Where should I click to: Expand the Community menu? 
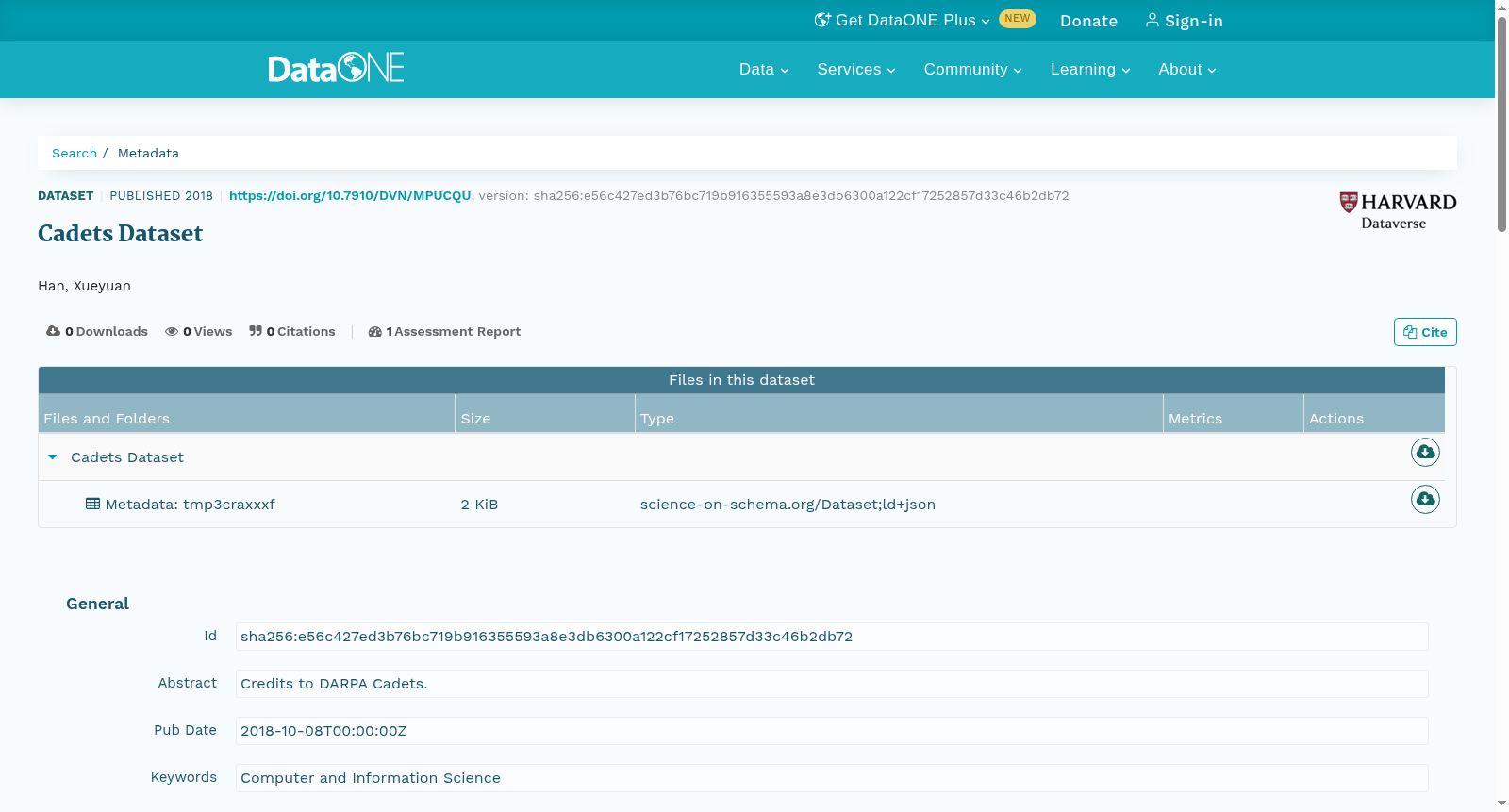[x=972, y=70]
